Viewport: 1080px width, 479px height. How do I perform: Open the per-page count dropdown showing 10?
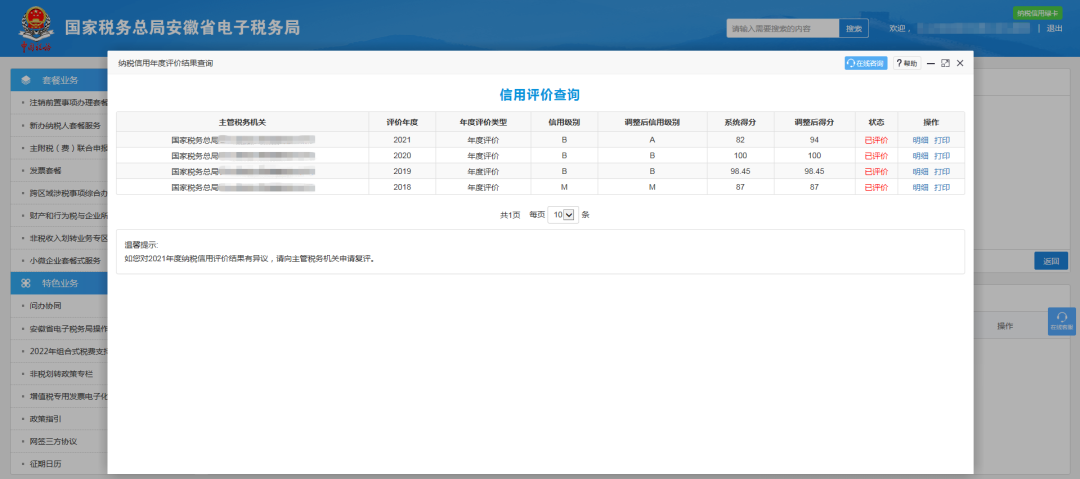click(x=563, y=214)
